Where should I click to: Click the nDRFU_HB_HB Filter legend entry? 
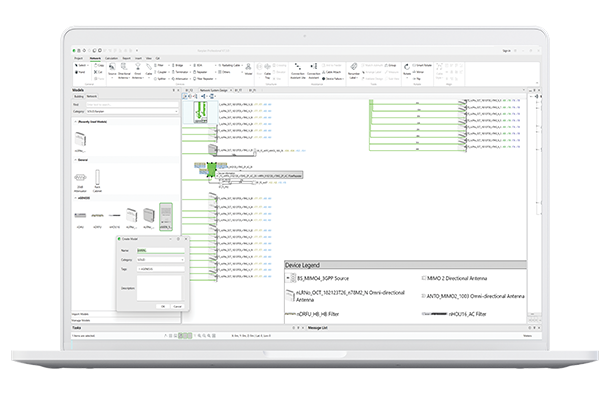312,314
